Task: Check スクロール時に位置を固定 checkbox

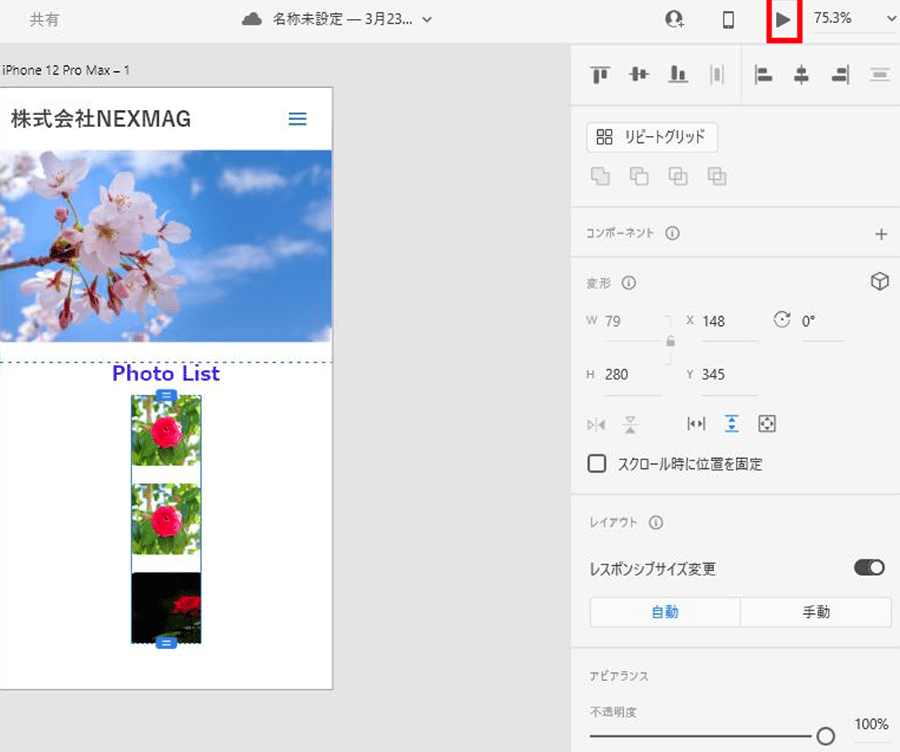Action: point(597,463)
